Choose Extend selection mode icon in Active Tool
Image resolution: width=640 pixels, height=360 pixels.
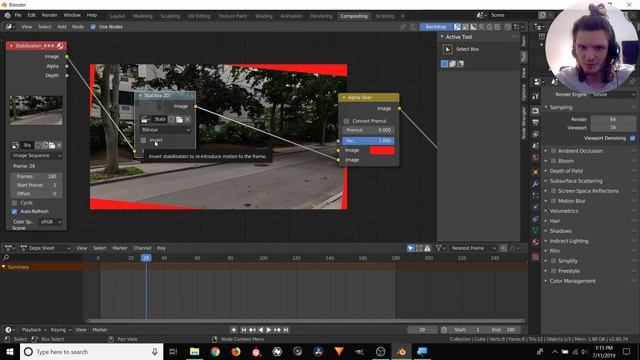453,64
